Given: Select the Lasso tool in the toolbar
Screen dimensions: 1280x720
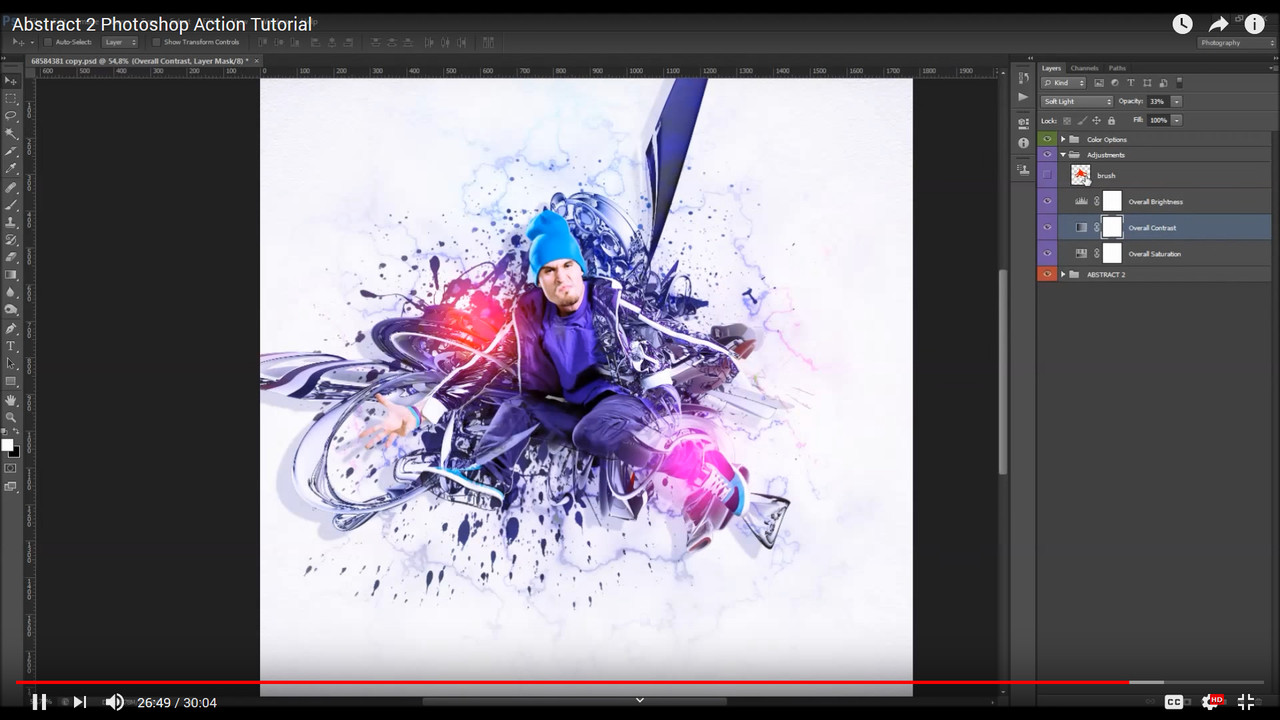Looking at the screenshot, I should click(11, 116).
